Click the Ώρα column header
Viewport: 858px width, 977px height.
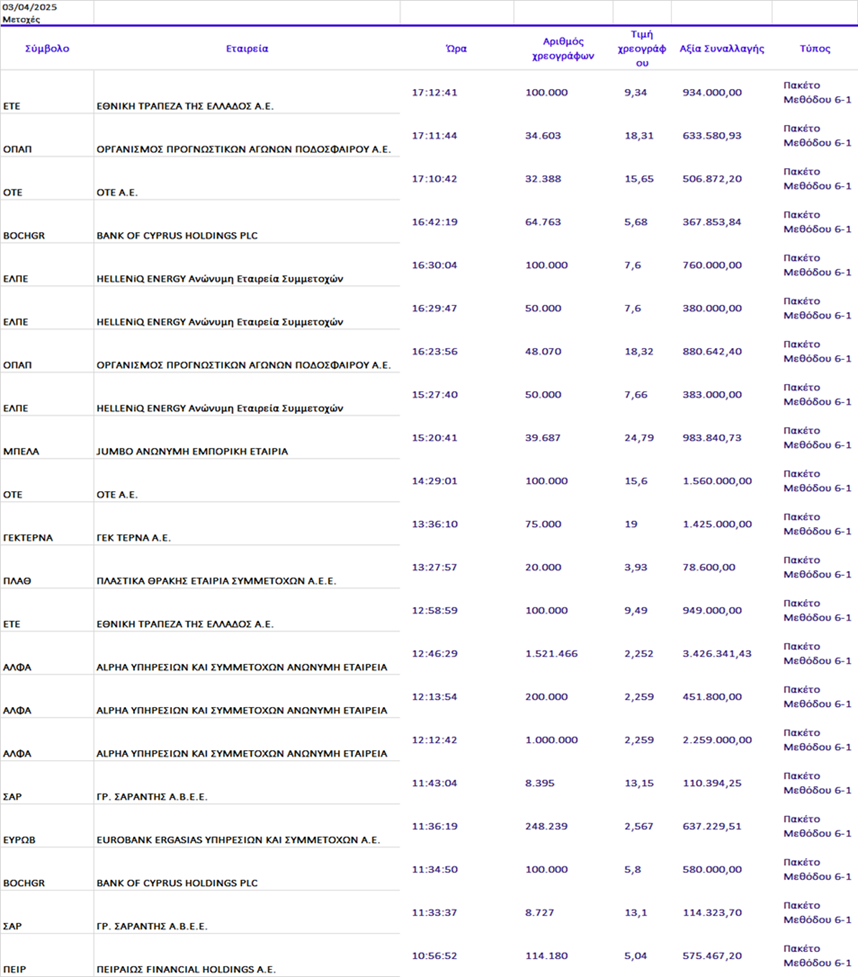456,49
